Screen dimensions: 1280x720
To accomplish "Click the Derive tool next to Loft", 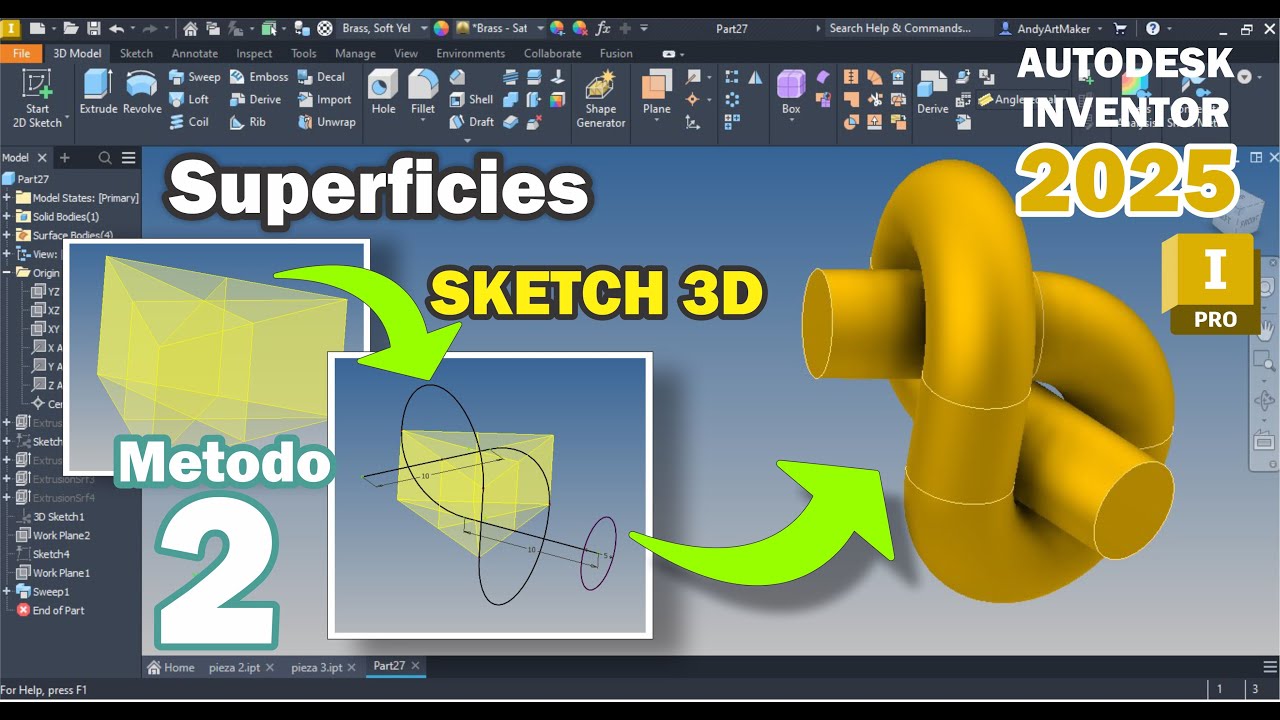I will pos(255,100).
